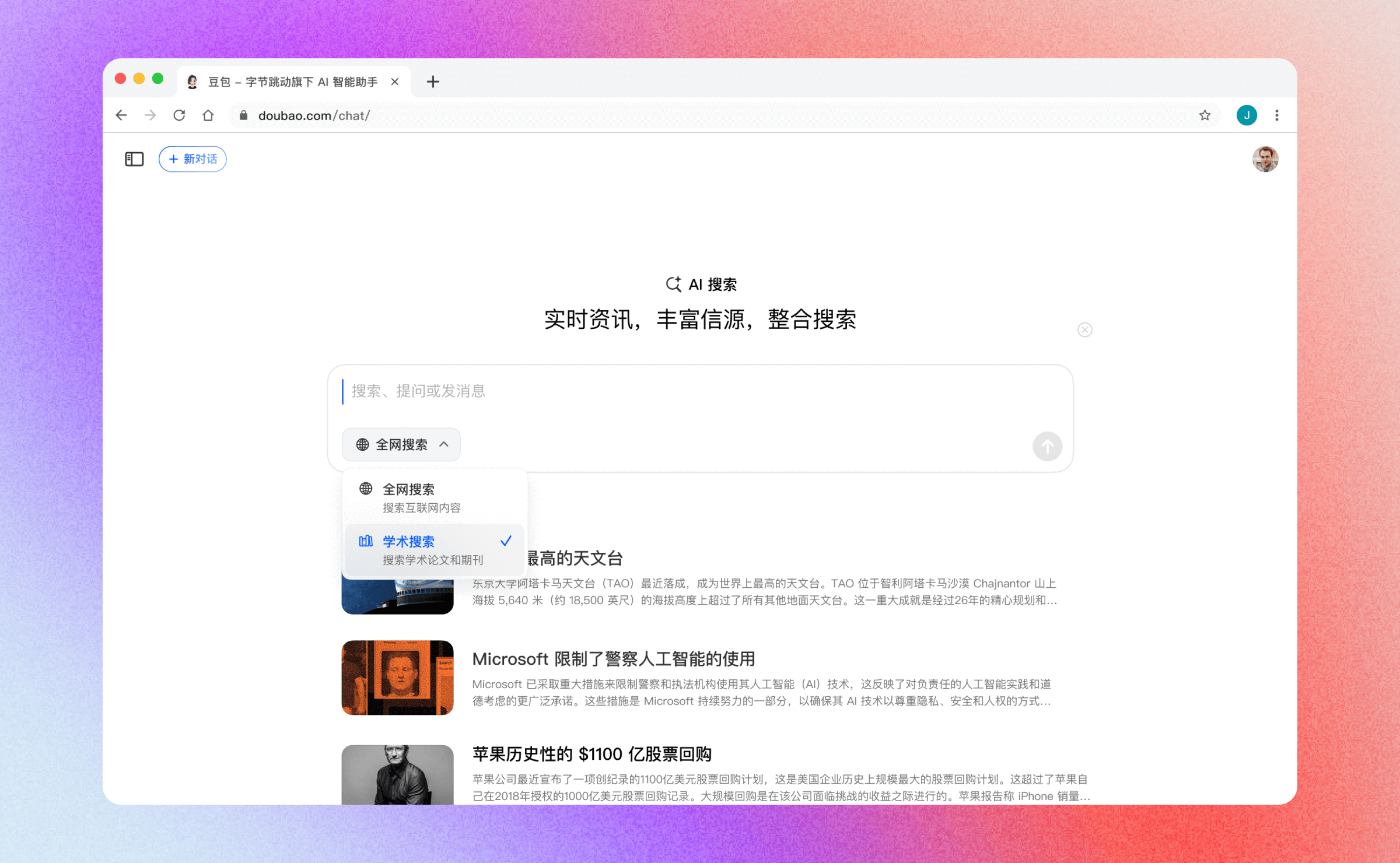The width and height of the screenshot is (1400, 863).
Task: Start a new chat with 新对话
Action: click(x=192, y=159)
